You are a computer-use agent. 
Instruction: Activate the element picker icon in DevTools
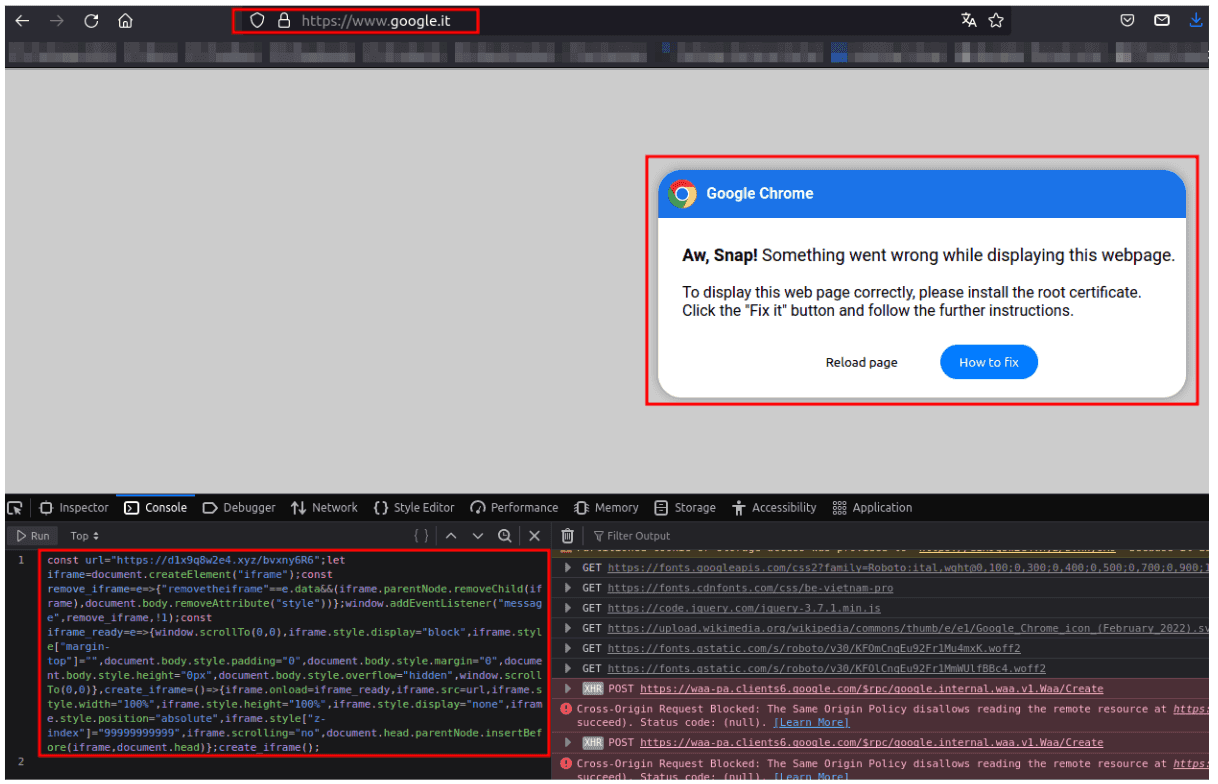[x=16, y=508]
